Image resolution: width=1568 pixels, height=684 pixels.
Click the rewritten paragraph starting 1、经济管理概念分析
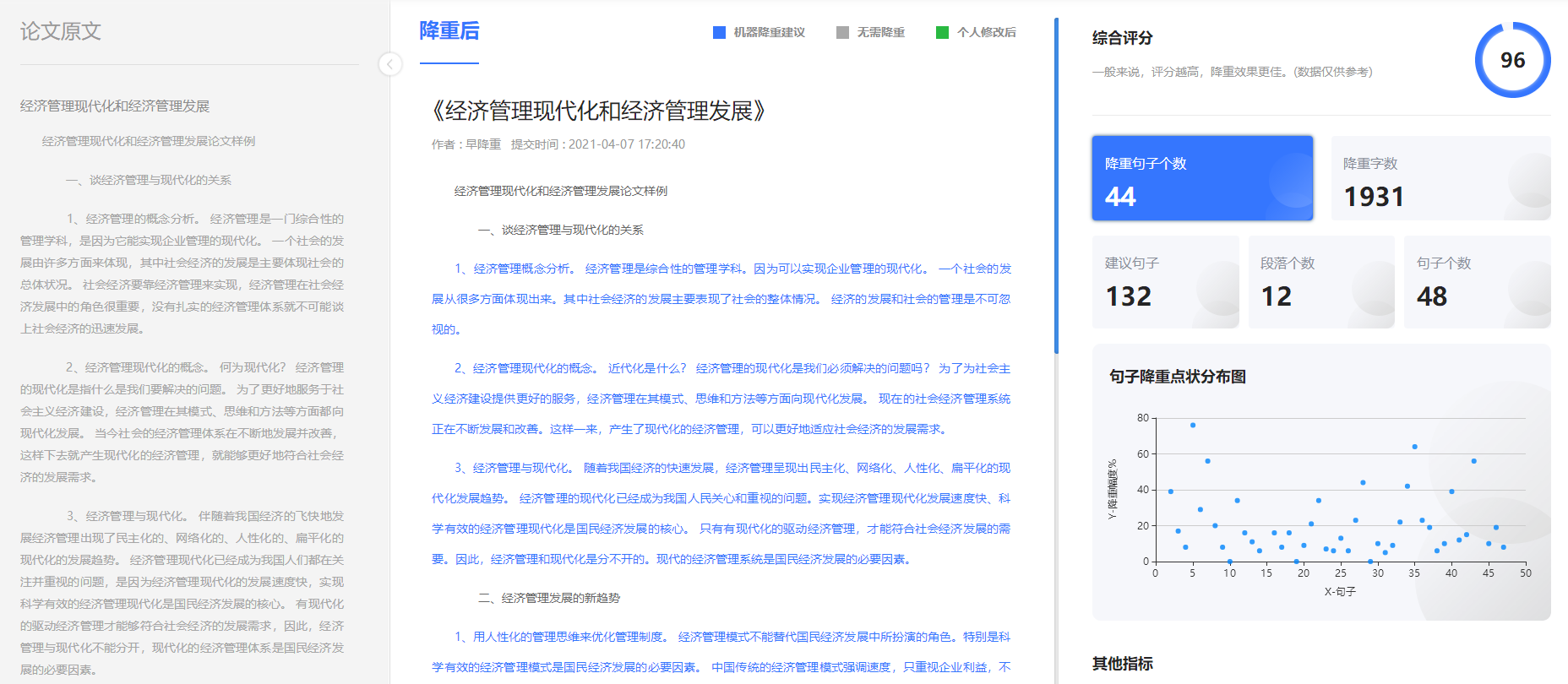pyautogui.click(x=721, y=298)
